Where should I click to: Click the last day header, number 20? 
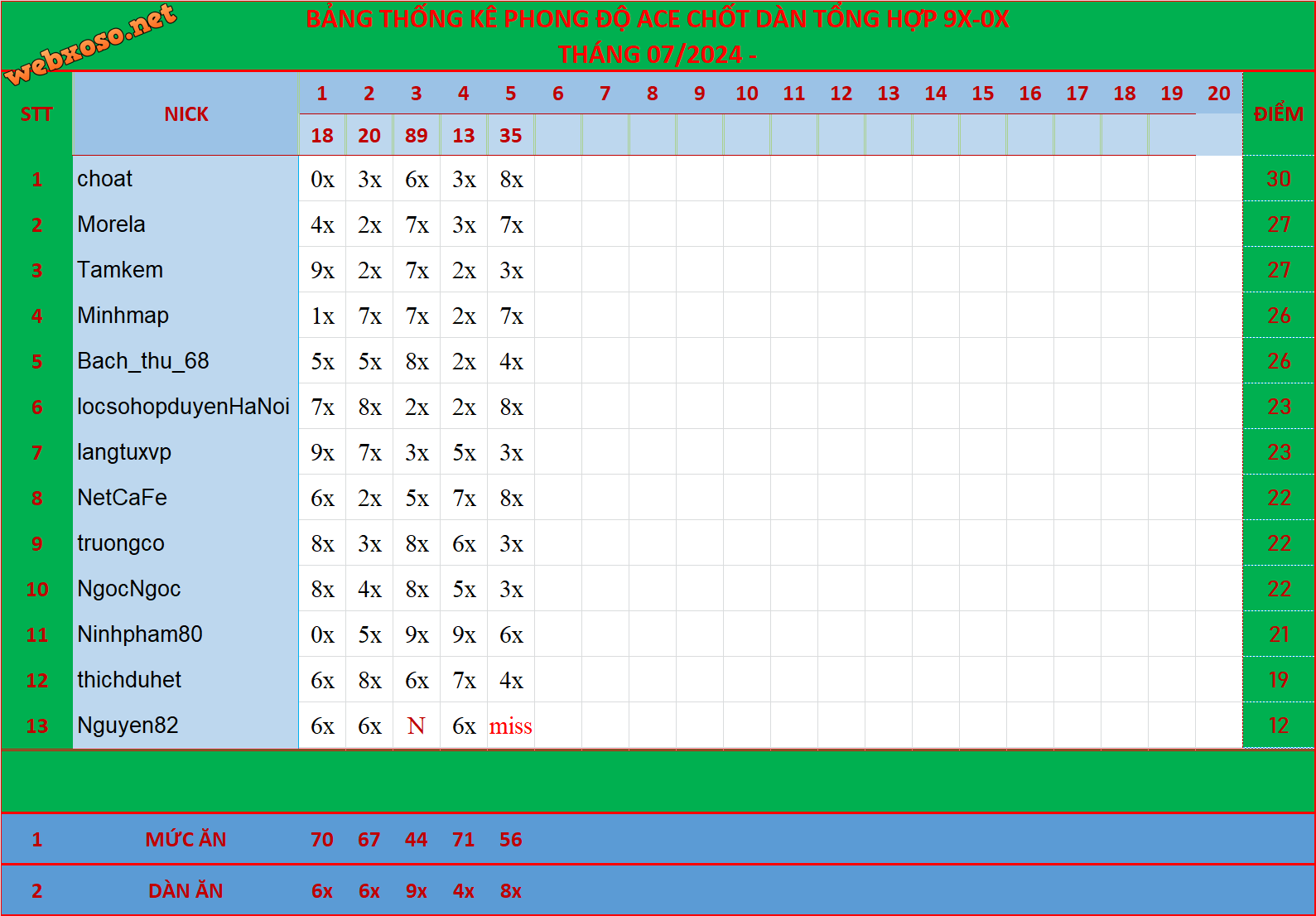1219,94
